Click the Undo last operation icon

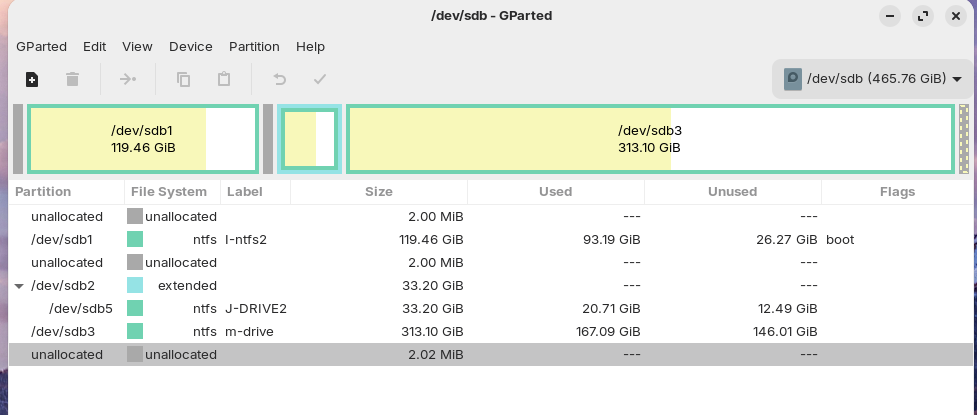point(280,79)
